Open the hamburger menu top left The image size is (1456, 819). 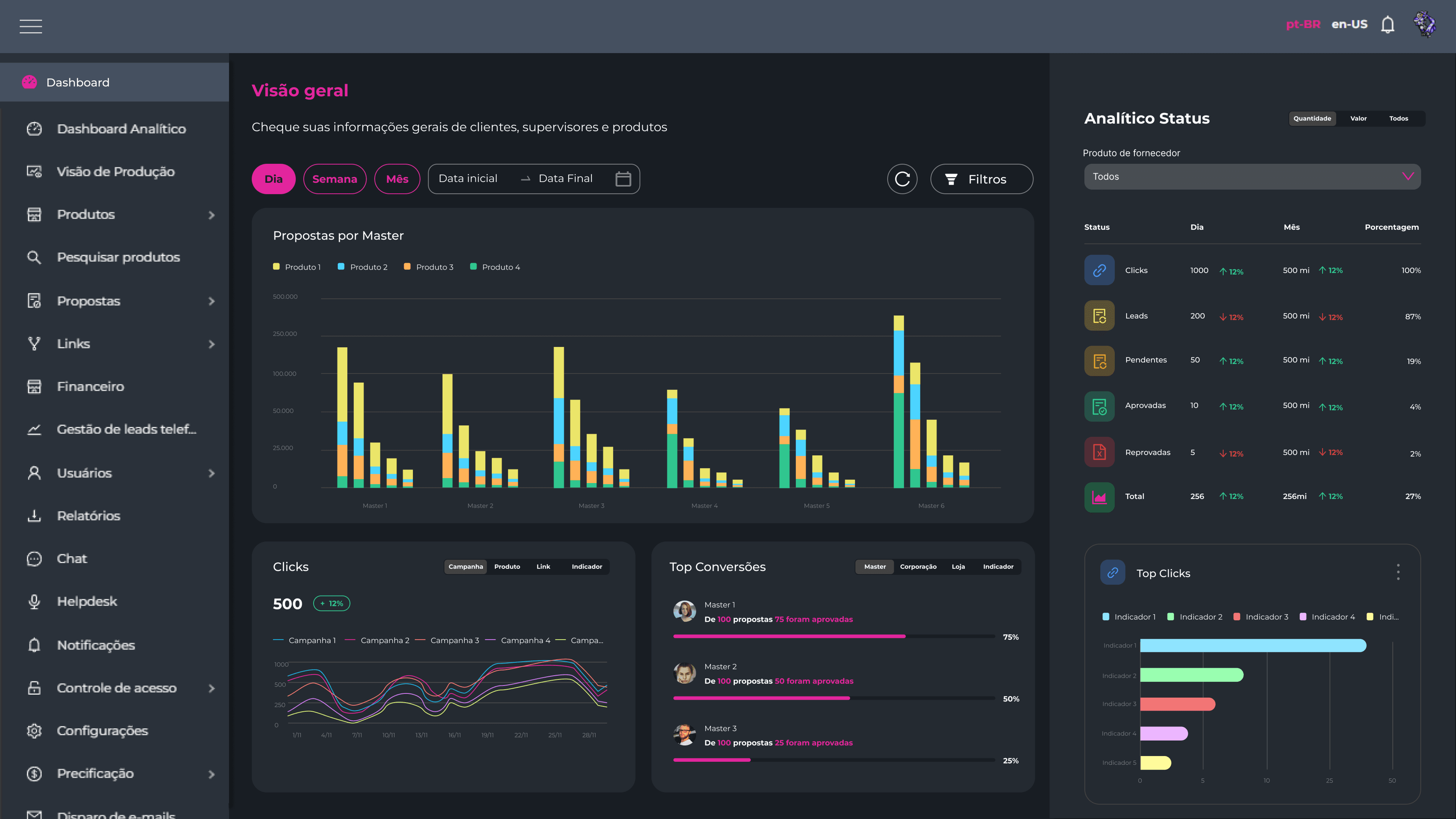coord(31,27)
